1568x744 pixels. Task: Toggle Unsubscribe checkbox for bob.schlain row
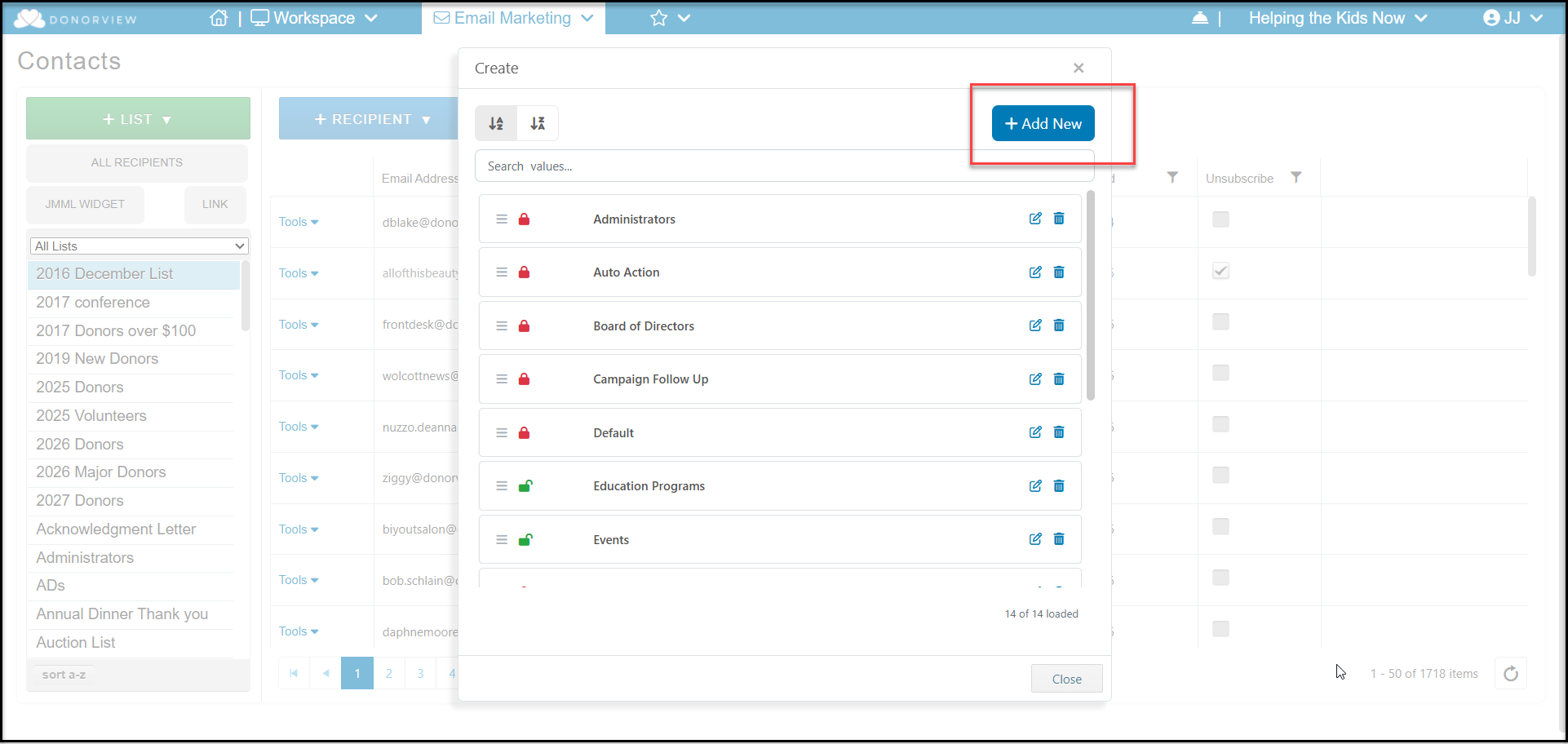point(1220,578)
